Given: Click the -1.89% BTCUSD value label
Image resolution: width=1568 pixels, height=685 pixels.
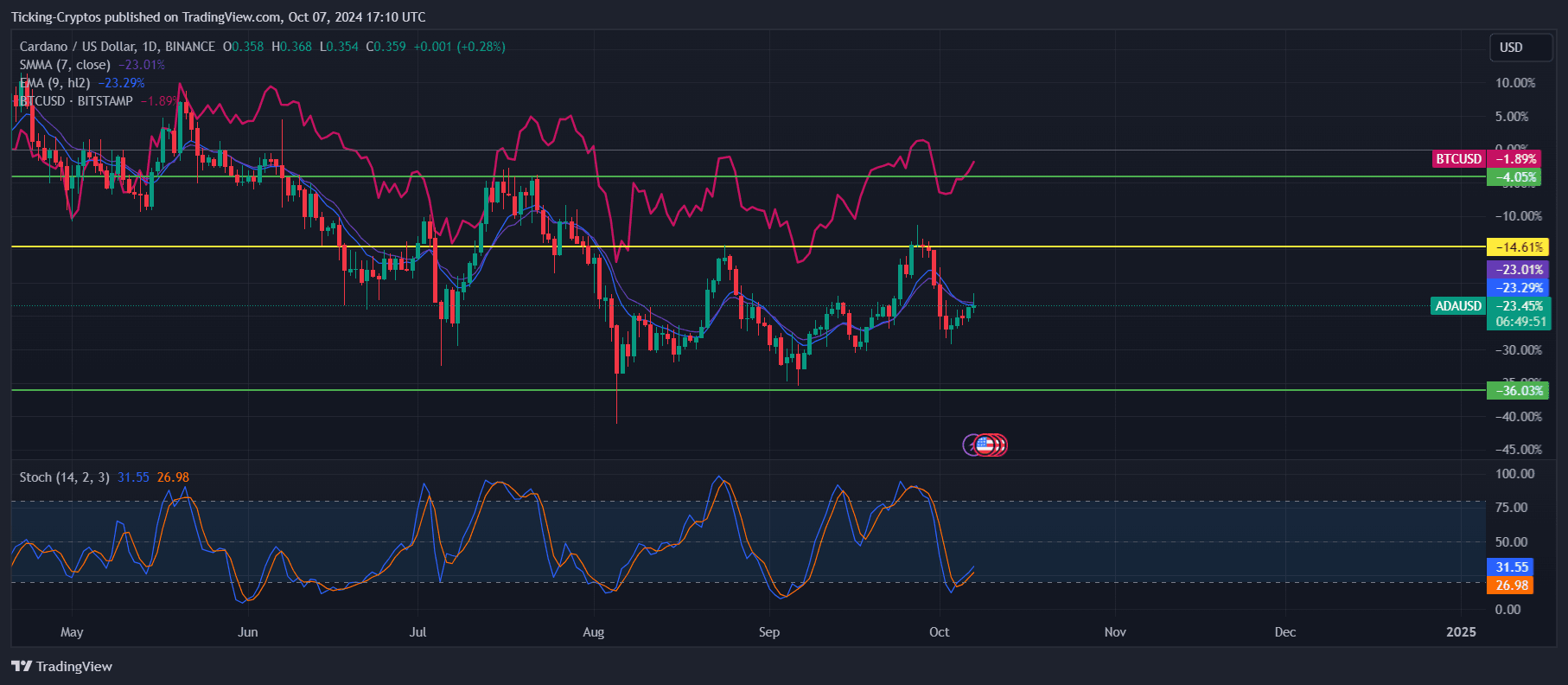Looking at the screenshot, I should [x=1515, y=159].
